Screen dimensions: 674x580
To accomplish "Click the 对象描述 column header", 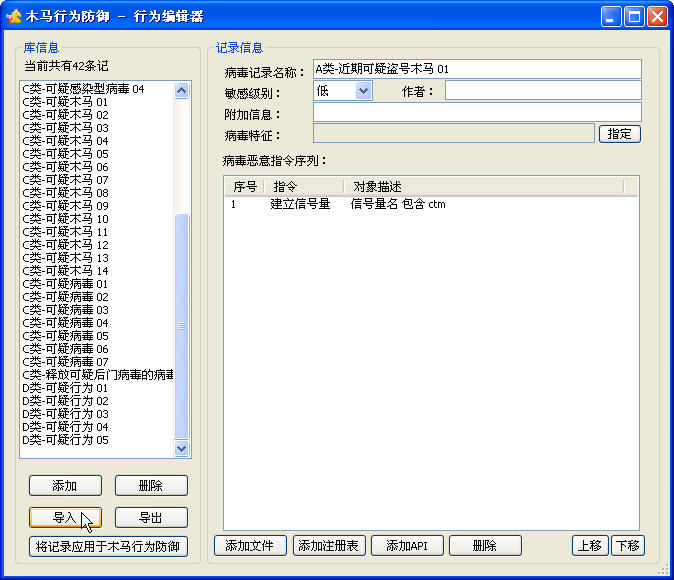I will click(x=484, y=187).
